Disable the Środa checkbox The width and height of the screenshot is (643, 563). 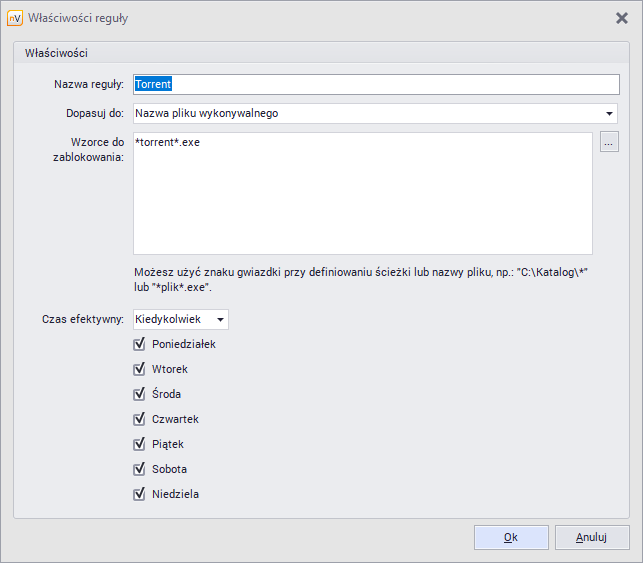[140, 394]
